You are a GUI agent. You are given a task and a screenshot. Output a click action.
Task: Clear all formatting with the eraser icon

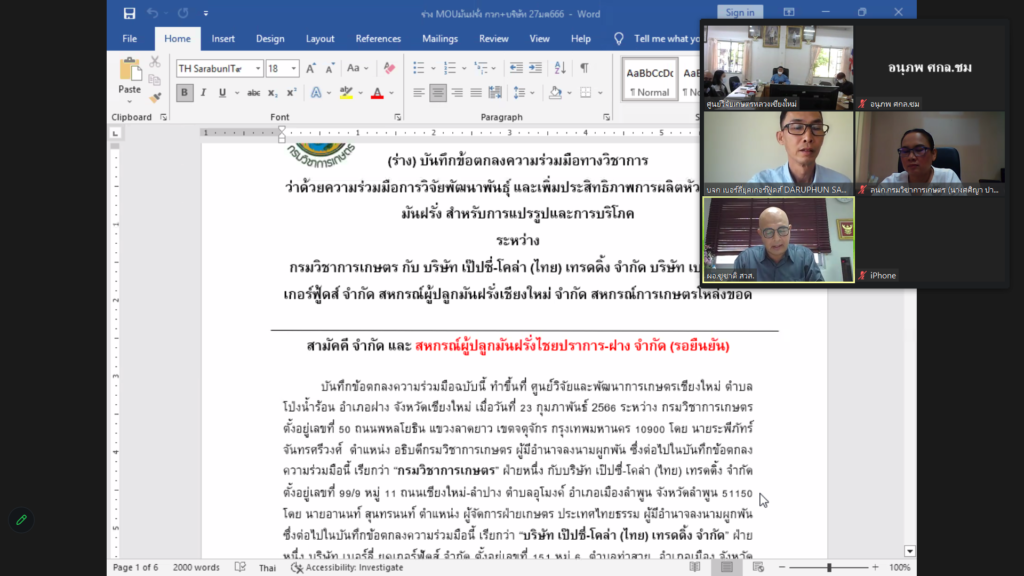tap(389, 69)
